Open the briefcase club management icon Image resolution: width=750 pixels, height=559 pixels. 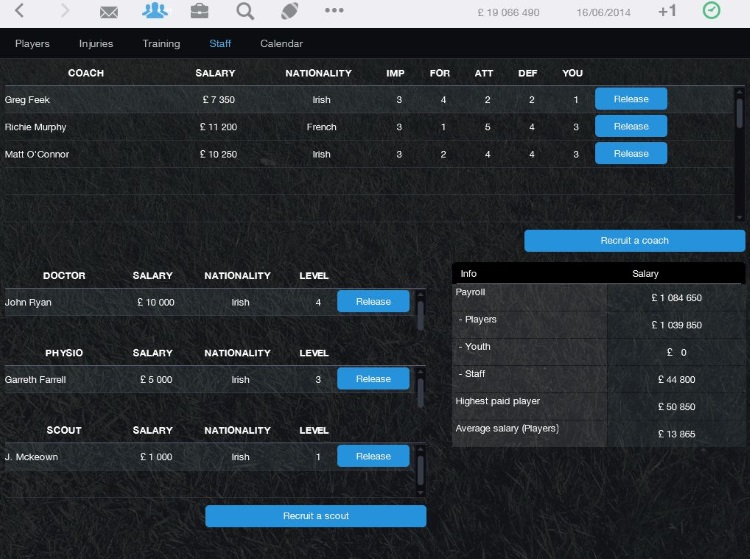click(x=199, y=11)
